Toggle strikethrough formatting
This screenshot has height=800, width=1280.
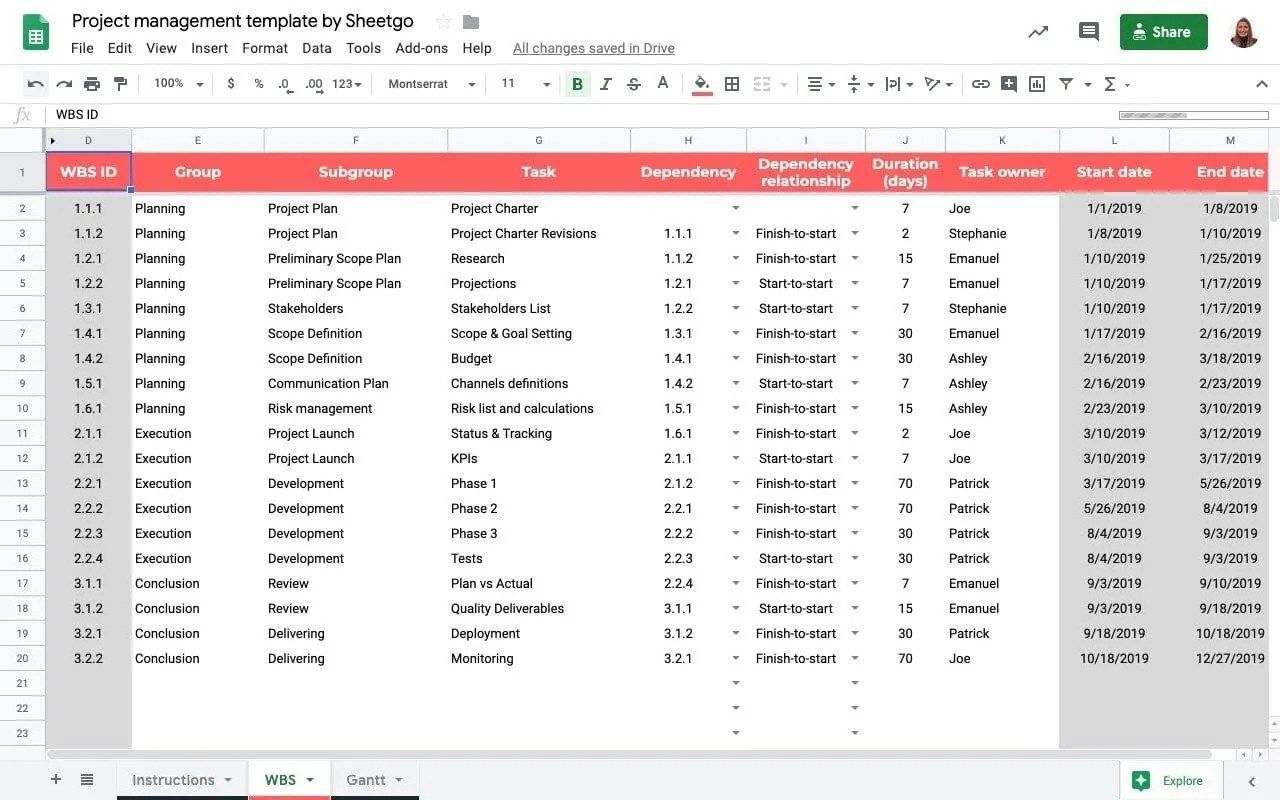coord(634,84)
